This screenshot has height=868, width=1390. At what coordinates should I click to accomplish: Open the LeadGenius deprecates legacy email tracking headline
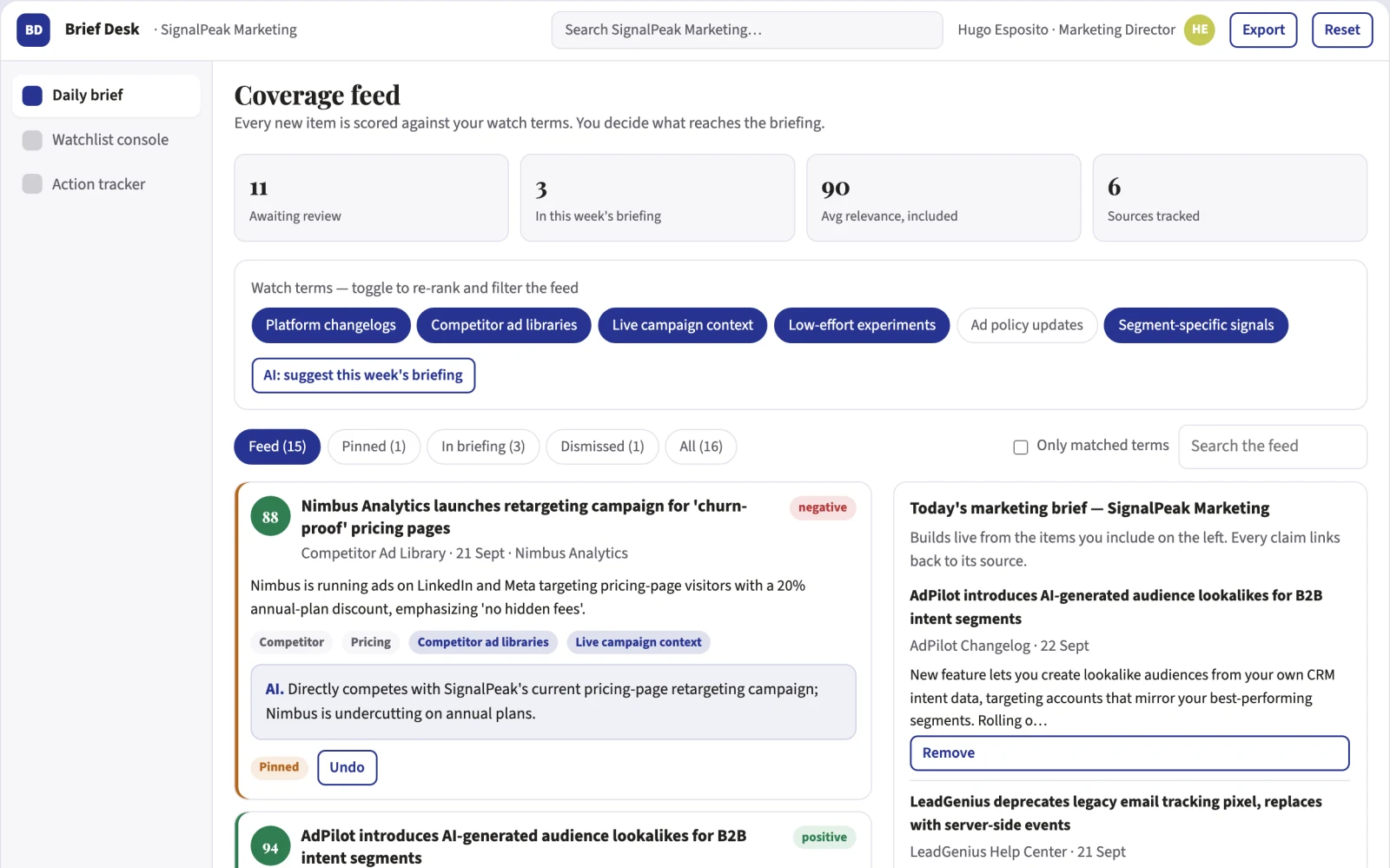[x=1115, y=813]
